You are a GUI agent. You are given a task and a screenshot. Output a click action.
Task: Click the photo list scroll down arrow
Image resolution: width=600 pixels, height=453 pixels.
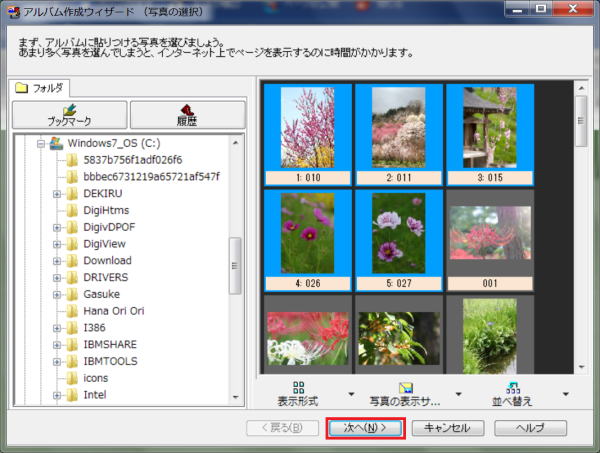[581, 367]
